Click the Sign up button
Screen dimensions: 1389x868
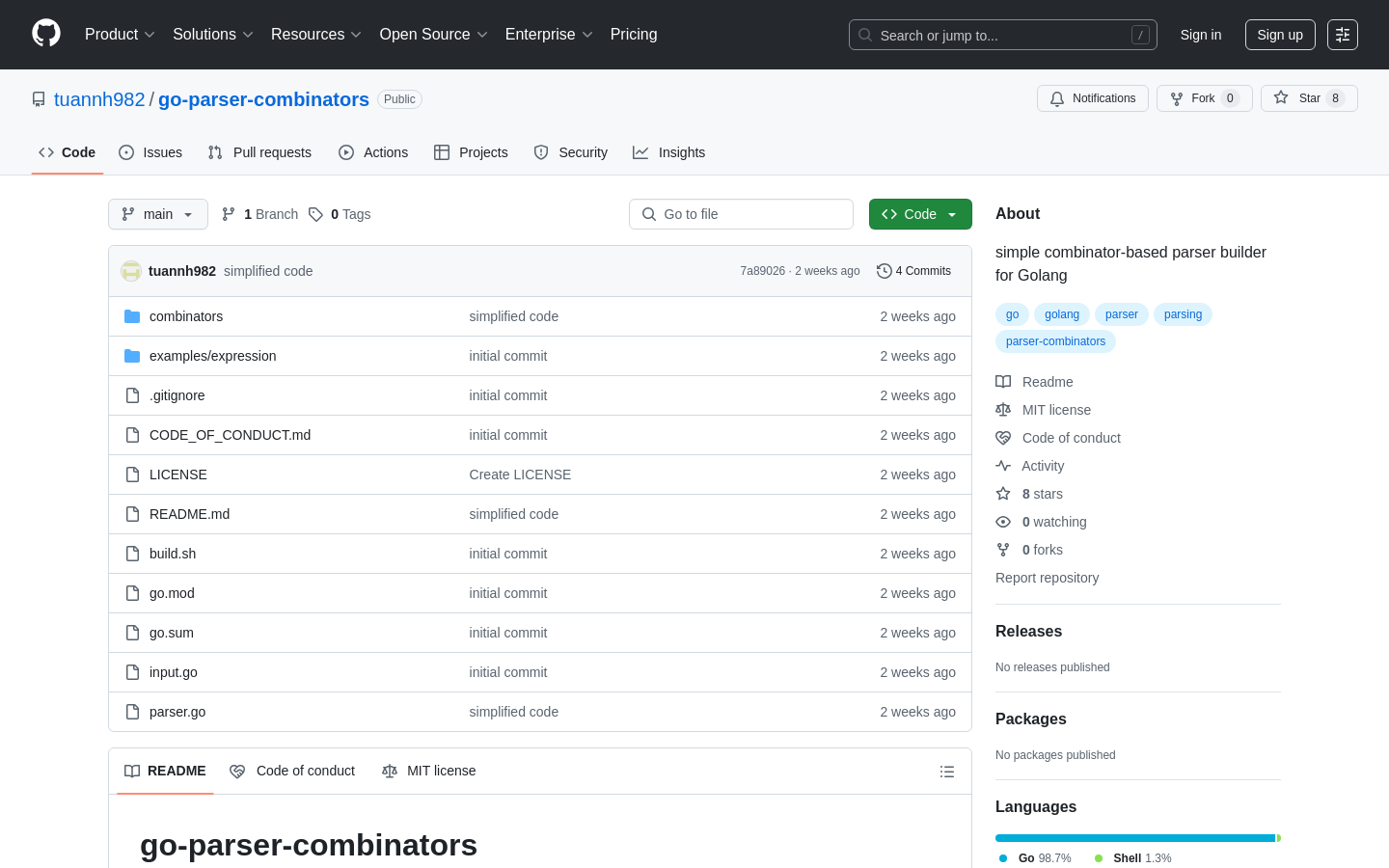click(1280, 35)
